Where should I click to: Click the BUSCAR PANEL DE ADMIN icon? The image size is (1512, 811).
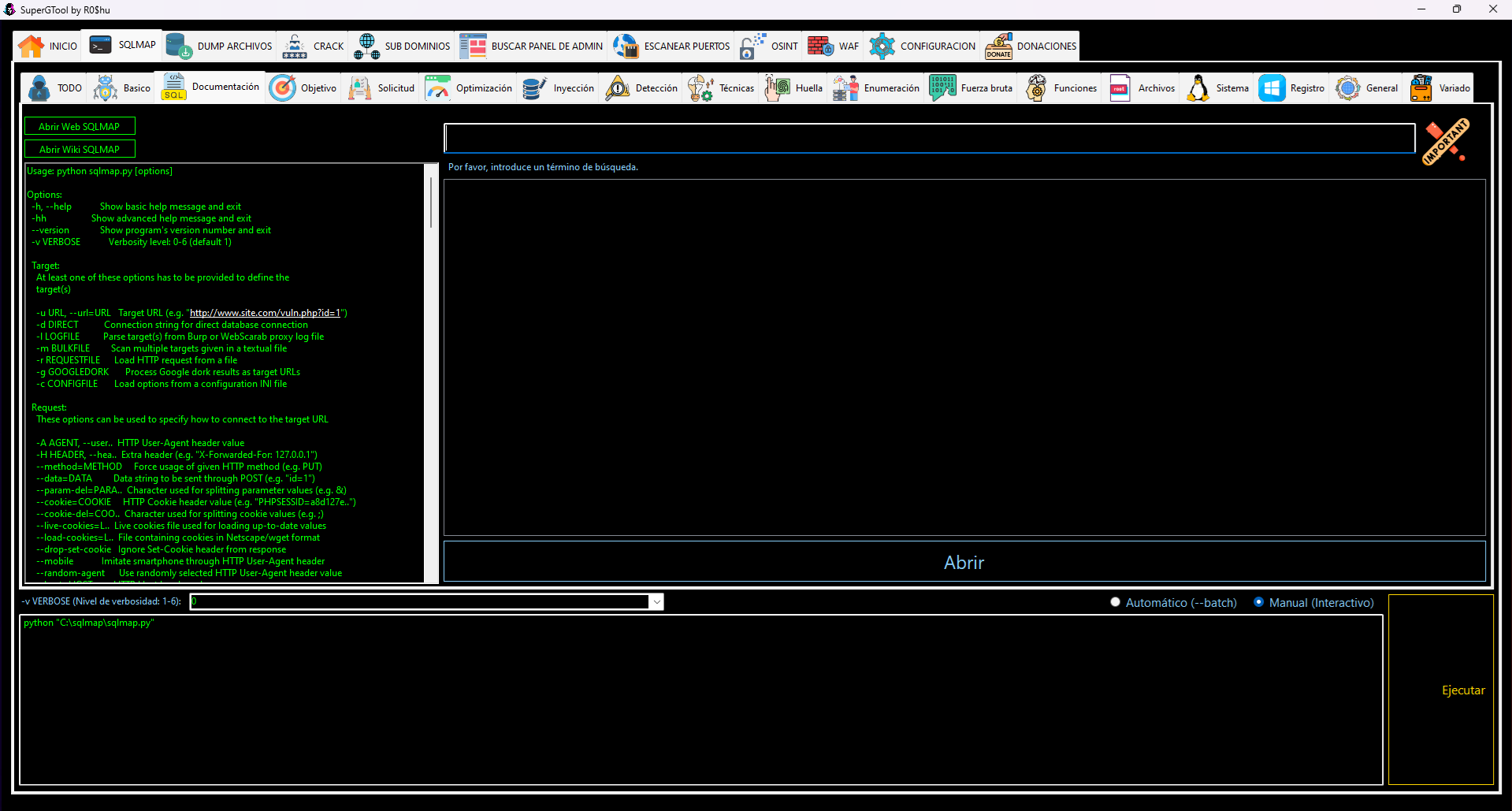[473, 47]
